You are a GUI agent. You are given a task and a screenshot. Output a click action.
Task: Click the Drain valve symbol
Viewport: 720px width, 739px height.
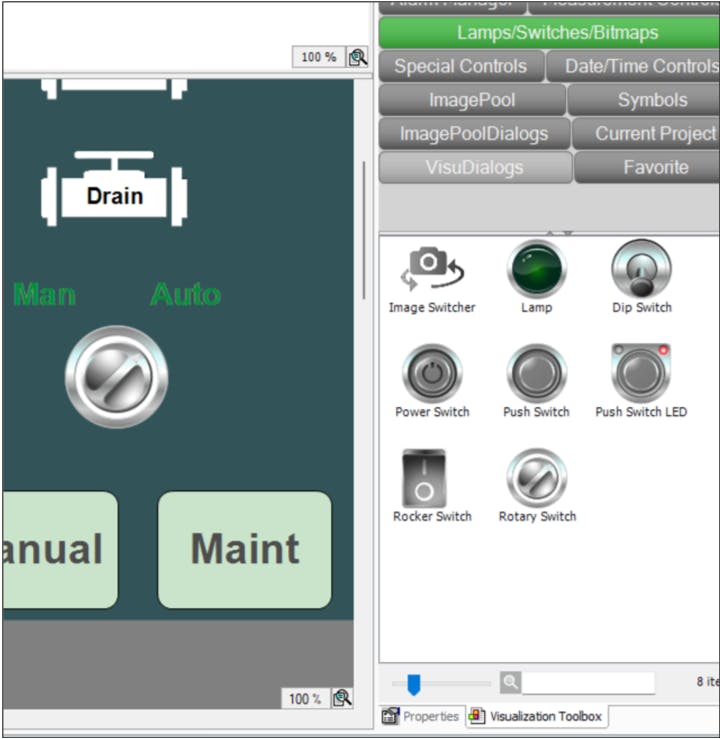click(114, 191)
